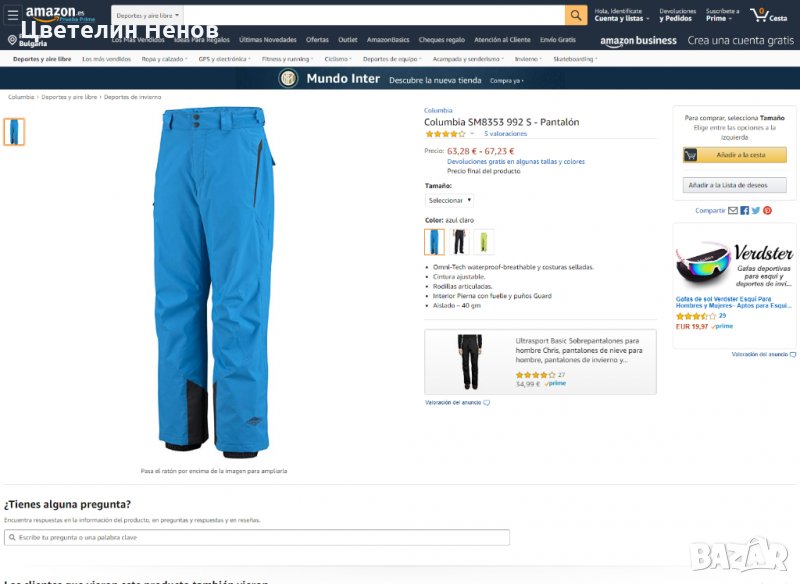Viewport: 800px width, 584px height.
Task: Open the 5 valoraciones reviews link
Action: 505,134
